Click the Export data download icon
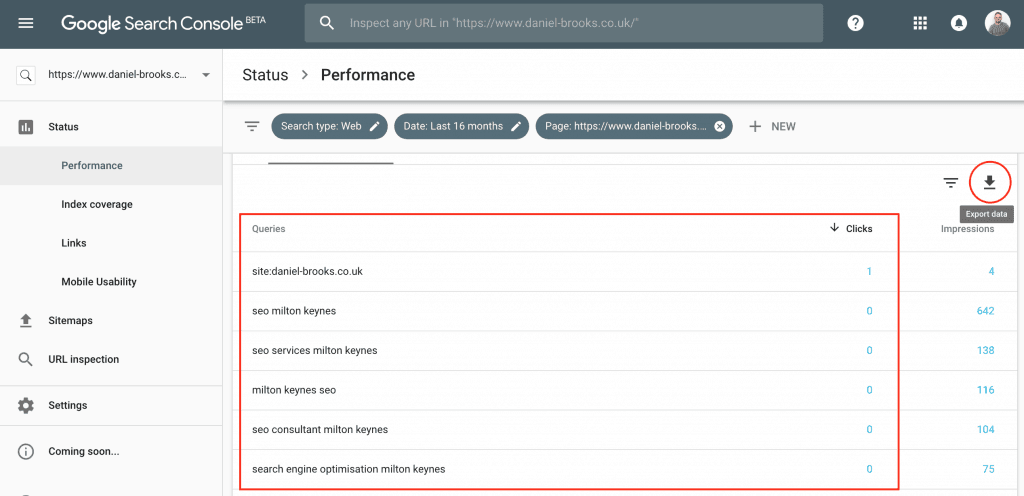The width and height of the screenshot is (1024, 496). (989, 182)
